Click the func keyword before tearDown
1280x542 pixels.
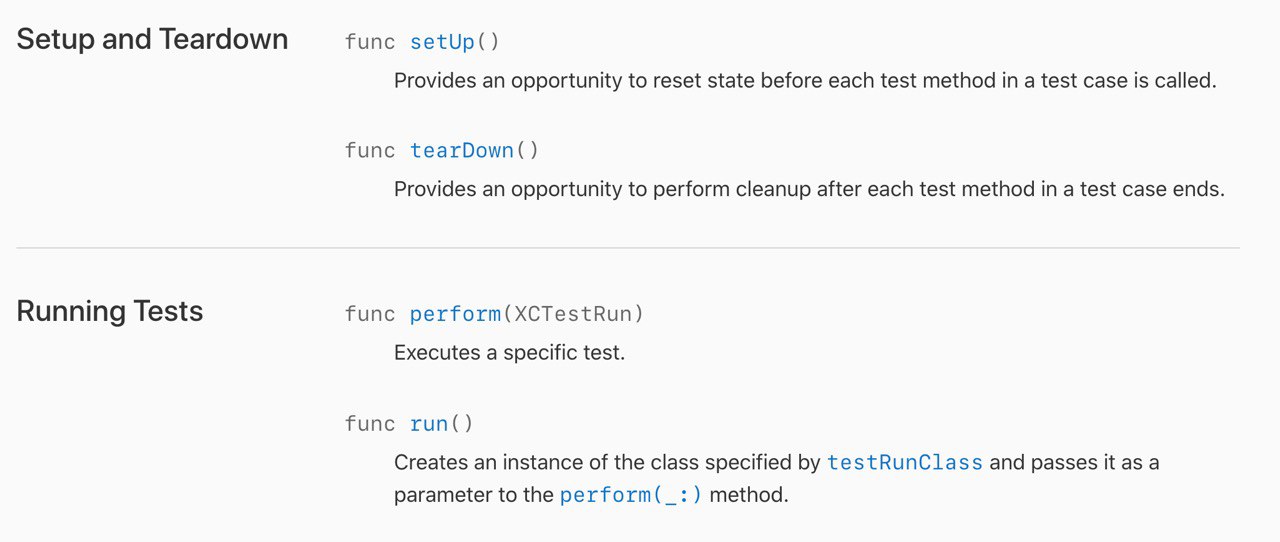coord(370,151)
